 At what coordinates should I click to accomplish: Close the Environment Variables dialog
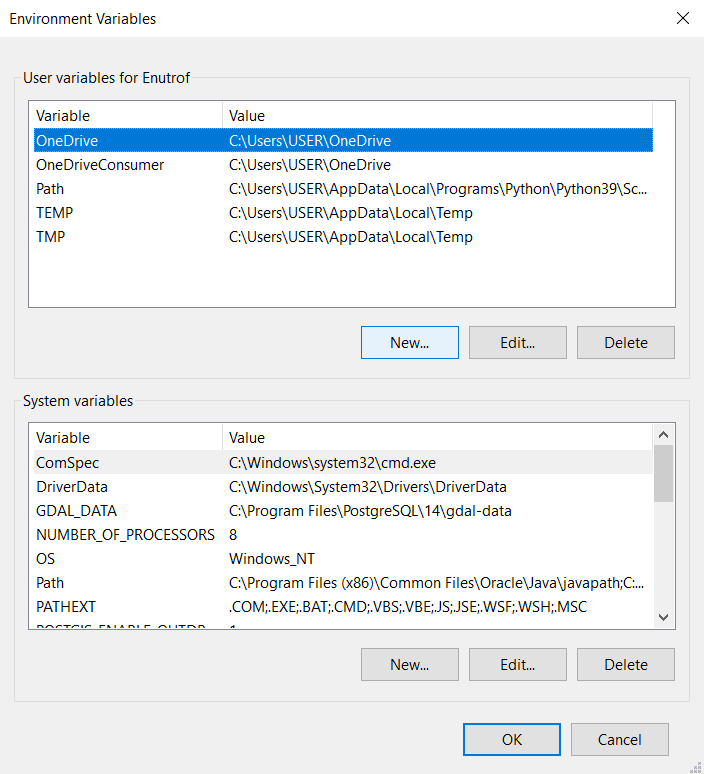tap(683, 18)
